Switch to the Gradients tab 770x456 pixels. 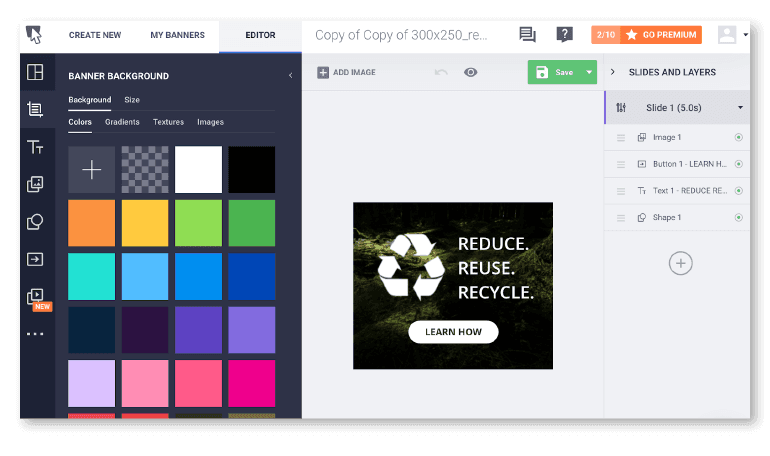pyautogui.click(x=122, y=122)
